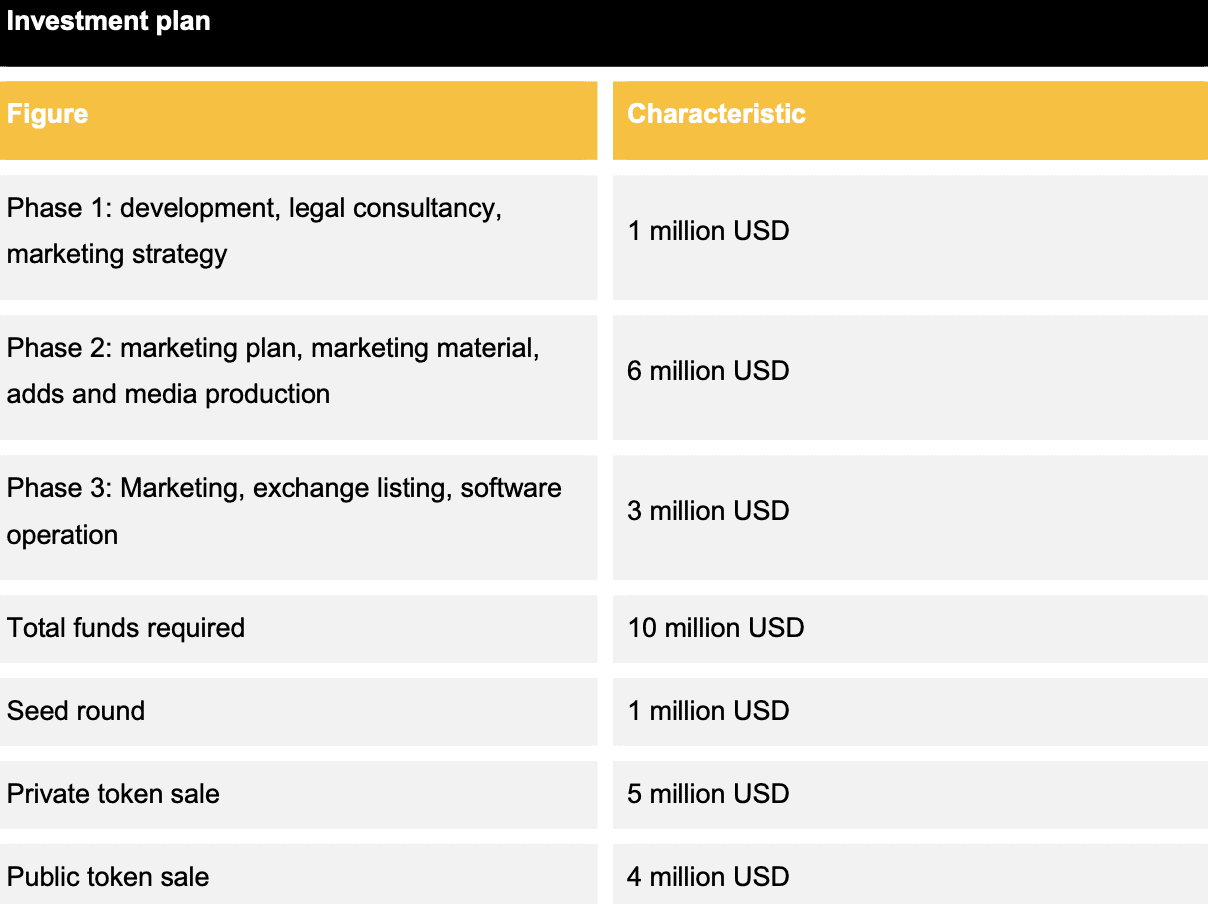Select the Characteristic column header
The height and width of the screenshot is (904, 1208).
[x=910, y=120]
